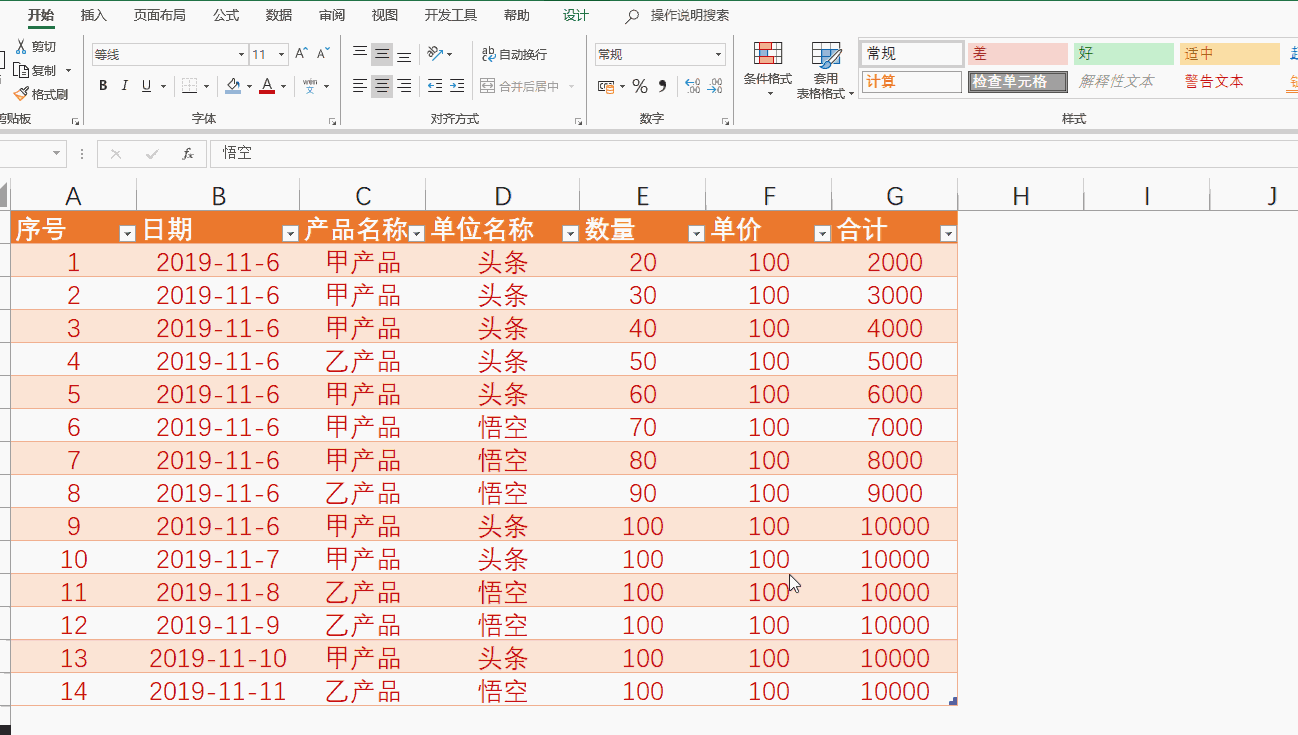Apply percent style
The width and height of the screenshot is (1298, 735).
(640, 86)
